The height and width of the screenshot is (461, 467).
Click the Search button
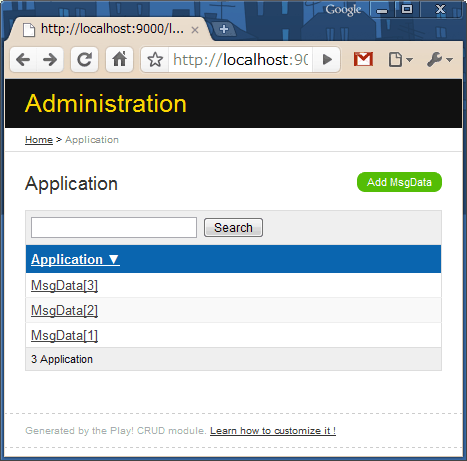tap(233, 228)
